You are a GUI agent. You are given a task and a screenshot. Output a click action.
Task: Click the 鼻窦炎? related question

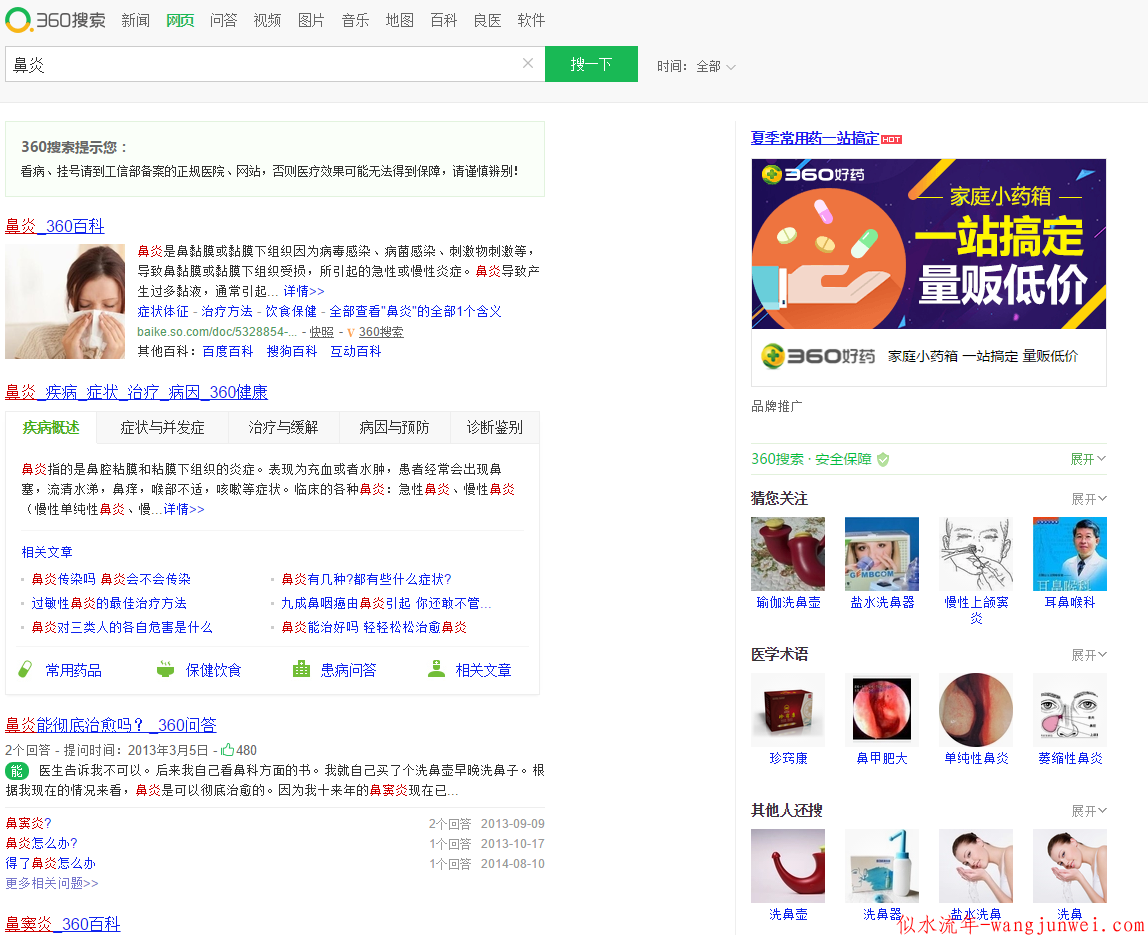pyautogui.click(x=29, y=823)
